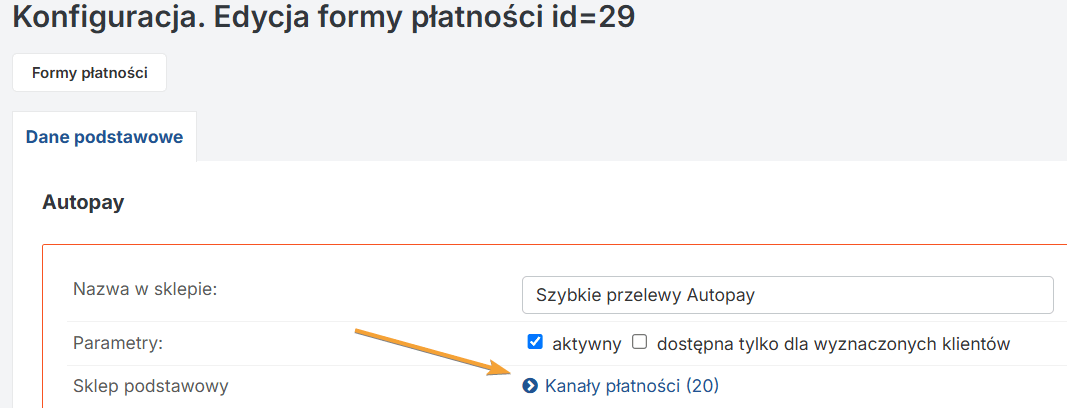Viewport: 1067px width, 408px height.
Task: Click the dostępna tylko dla wyznaczonych klientów label
Action: click(833, 344)
